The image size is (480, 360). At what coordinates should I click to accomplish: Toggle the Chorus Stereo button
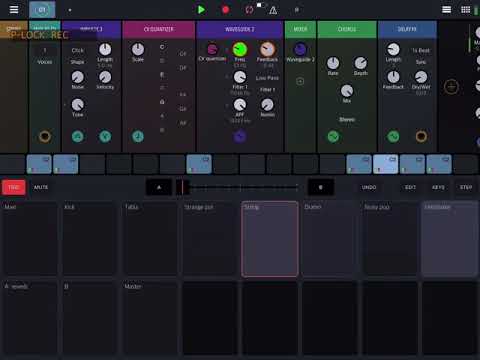[347, 119]
